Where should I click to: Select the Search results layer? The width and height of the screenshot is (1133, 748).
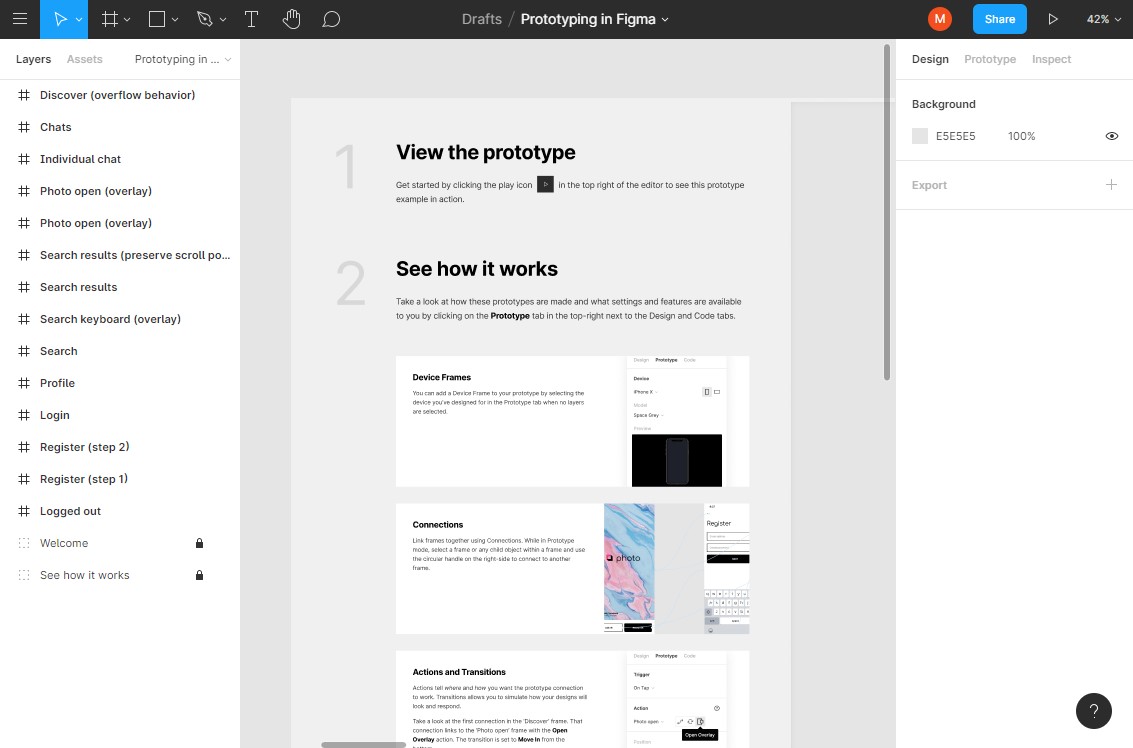119,287
